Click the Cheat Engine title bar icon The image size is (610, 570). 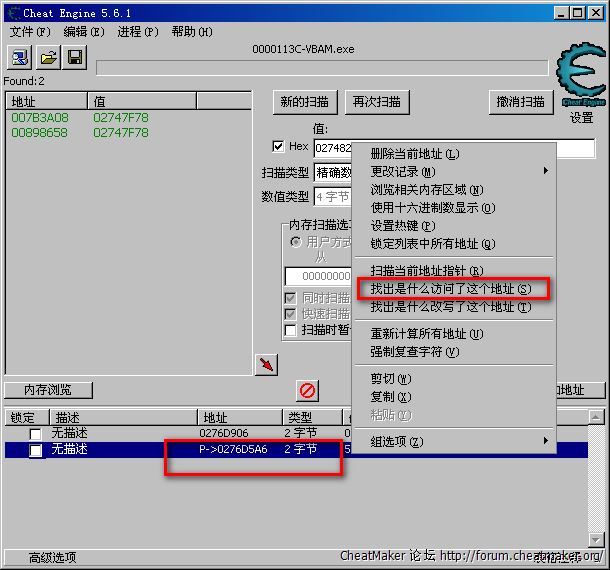[13, 12]
